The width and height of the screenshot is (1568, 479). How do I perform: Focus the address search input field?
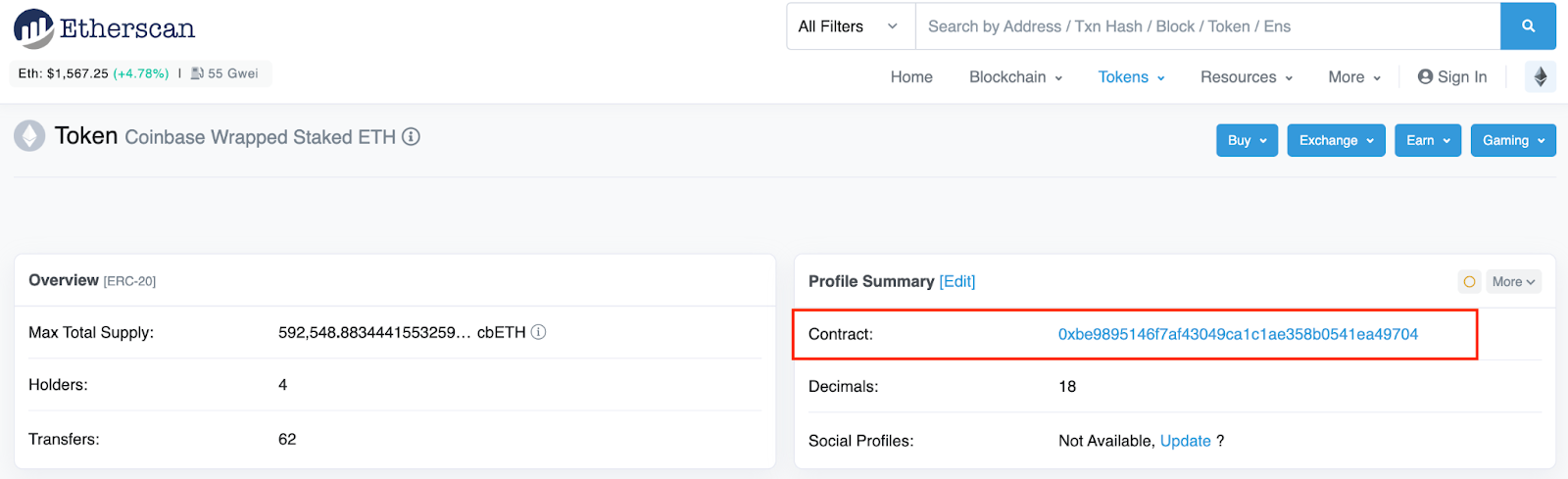point(1205,26)
